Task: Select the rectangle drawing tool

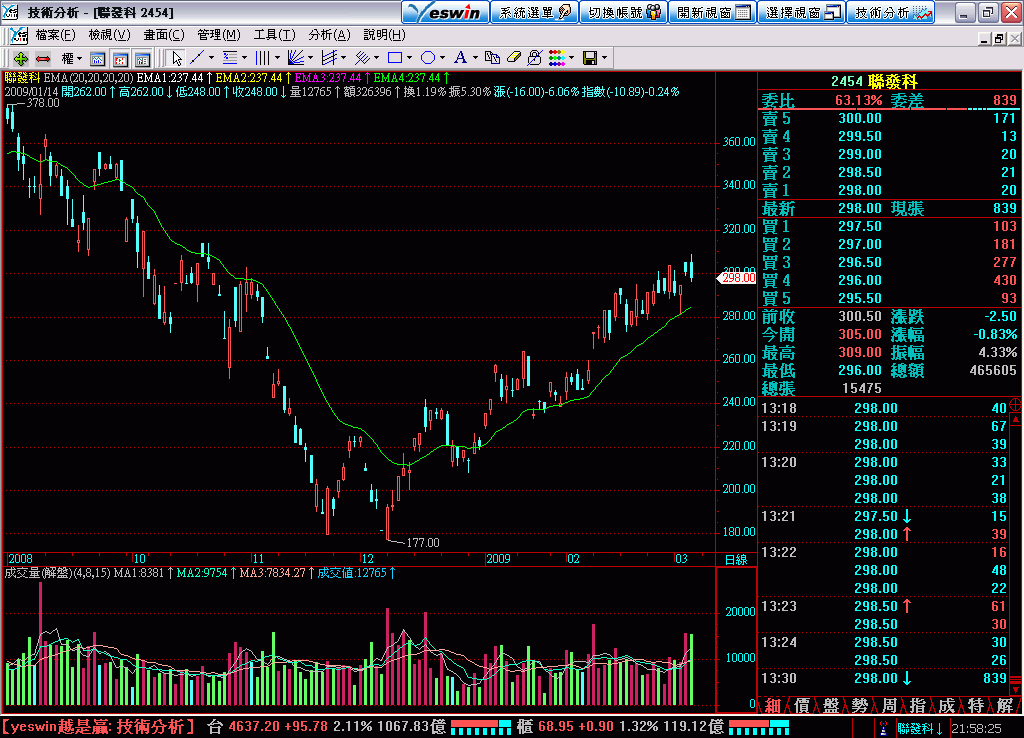Action: (394, 58)
